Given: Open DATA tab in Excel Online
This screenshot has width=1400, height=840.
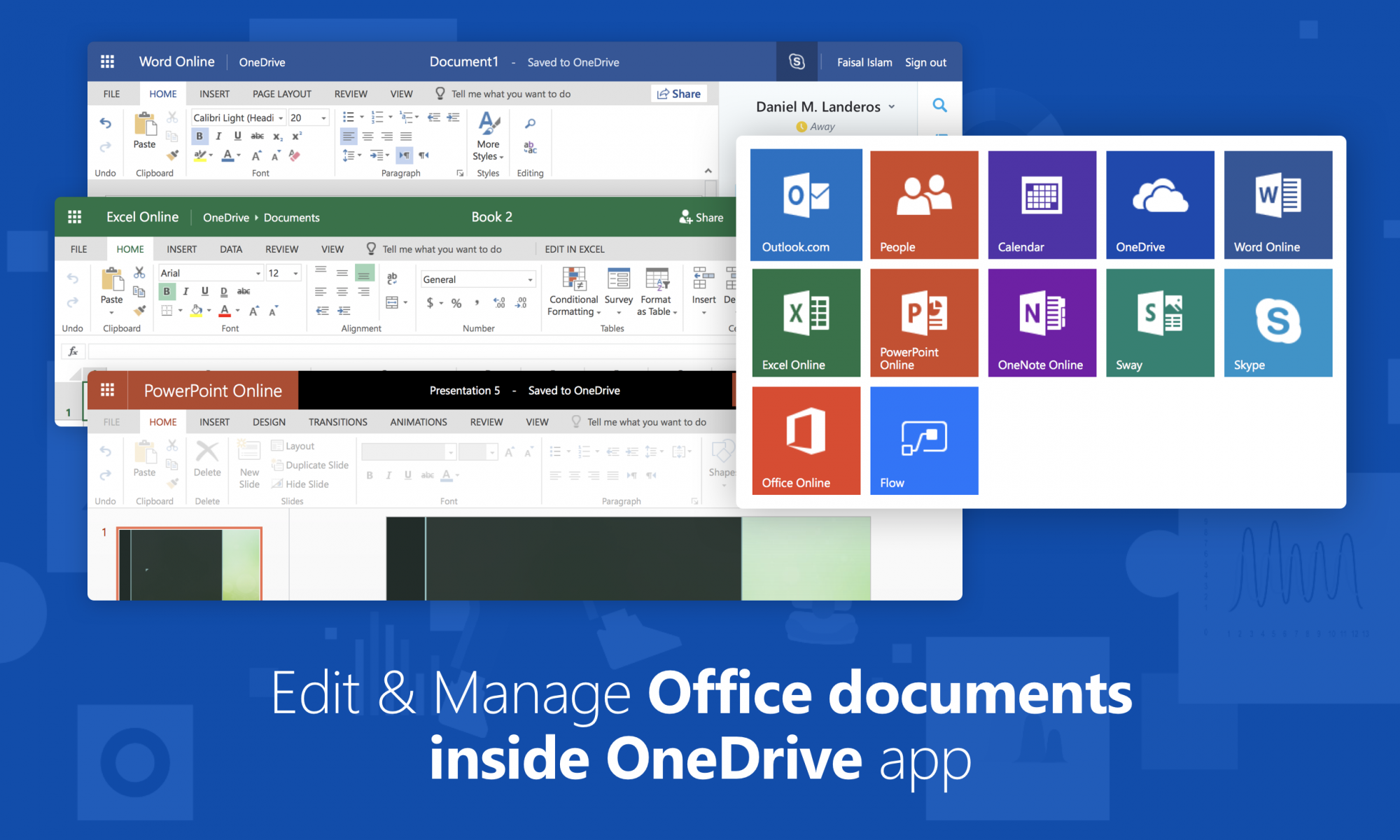Looking at the screenshot, I should click(x=230, y=249).
